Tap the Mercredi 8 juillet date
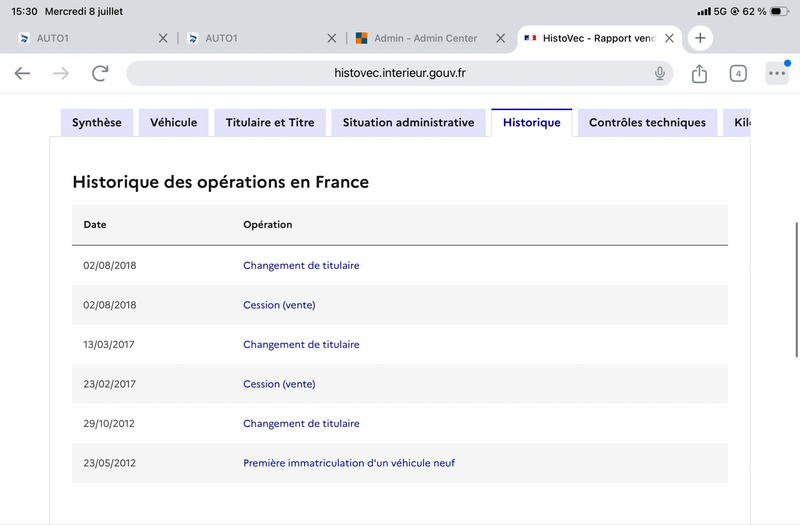Screen dimensions: 800x525 [x=84, y=11]
